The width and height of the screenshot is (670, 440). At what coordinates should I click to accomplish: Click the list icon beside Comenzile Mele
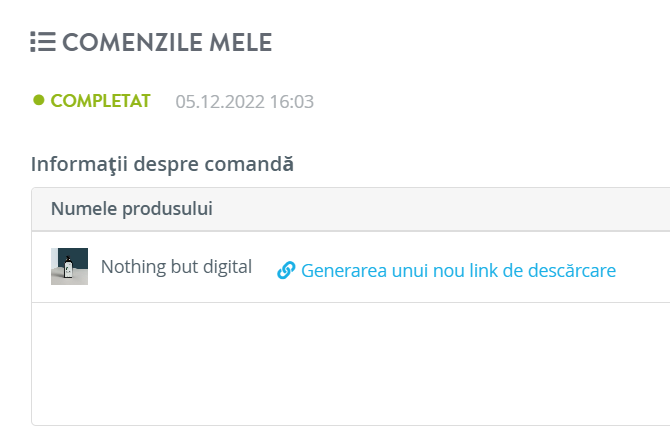pyautogui.click(x=43, y=42)
